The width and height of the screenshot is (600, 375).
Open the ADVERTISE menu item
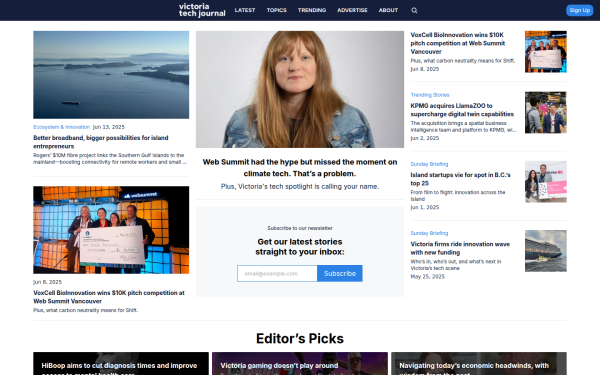pyautogui.click(x=352, y=10)
